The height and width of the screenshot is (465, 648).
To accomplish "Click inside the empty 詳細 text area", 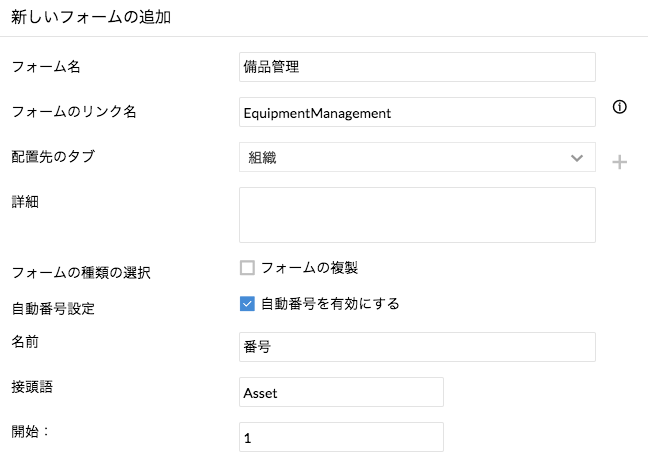I will (x=417, y=215).
